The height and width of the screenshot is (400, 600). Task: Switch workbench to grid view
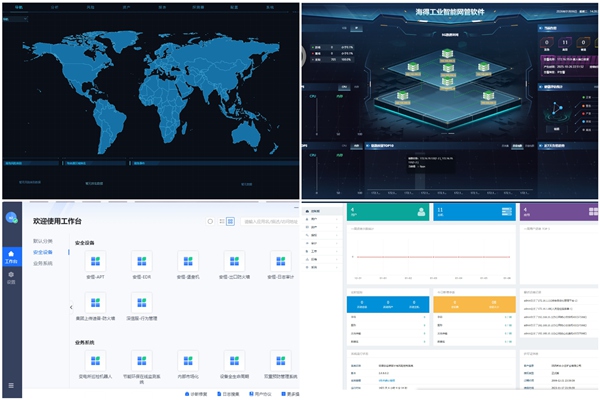tap(231, 221)
